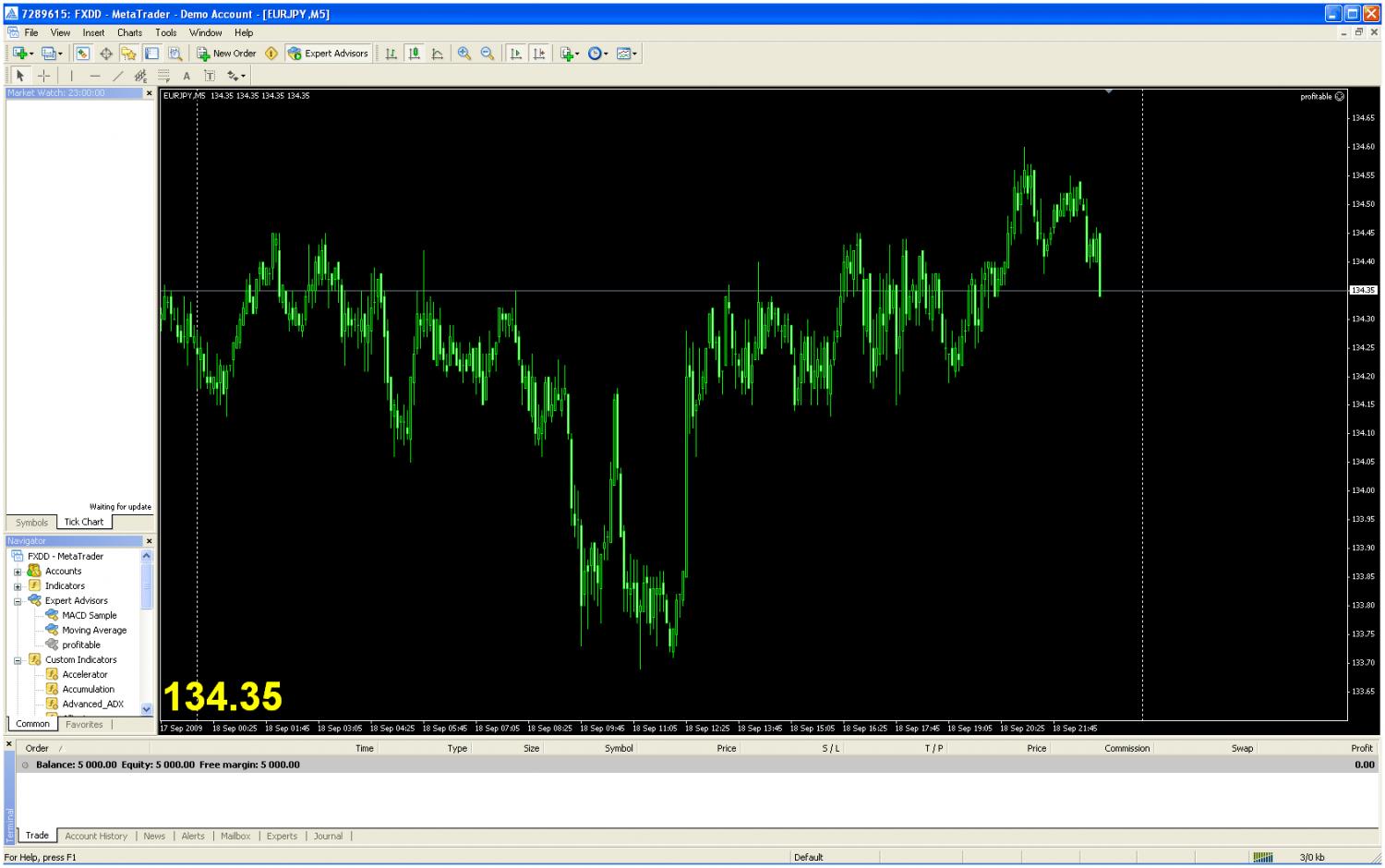This screenshot has height=868, width=1385.
Task: Open the MetaEditor yellow diamond icon
Action: click(x=271, y=54)
